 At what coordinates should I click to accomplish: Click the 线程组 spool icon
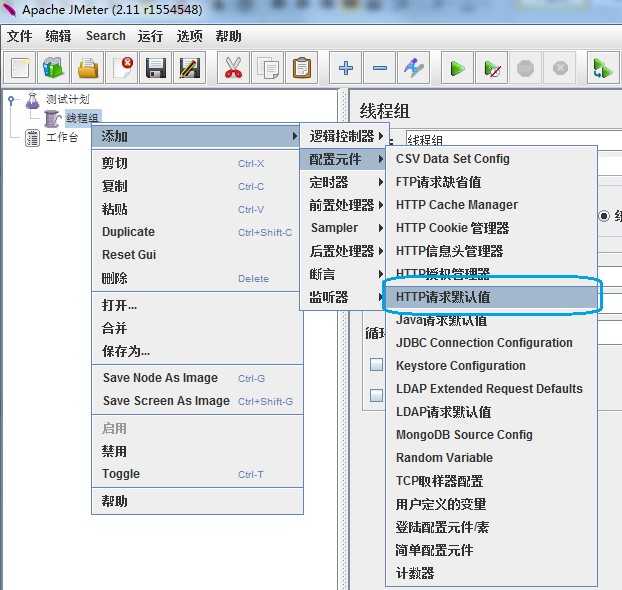pos(52,118)
